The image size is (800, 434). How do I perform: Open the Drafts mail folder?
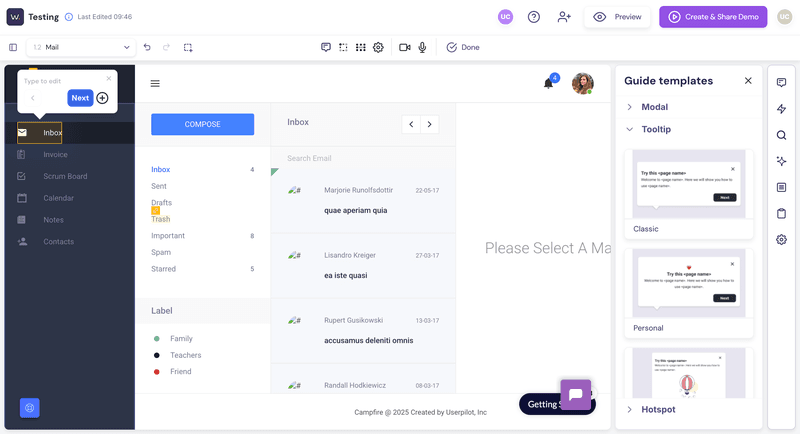coord(161,203)
